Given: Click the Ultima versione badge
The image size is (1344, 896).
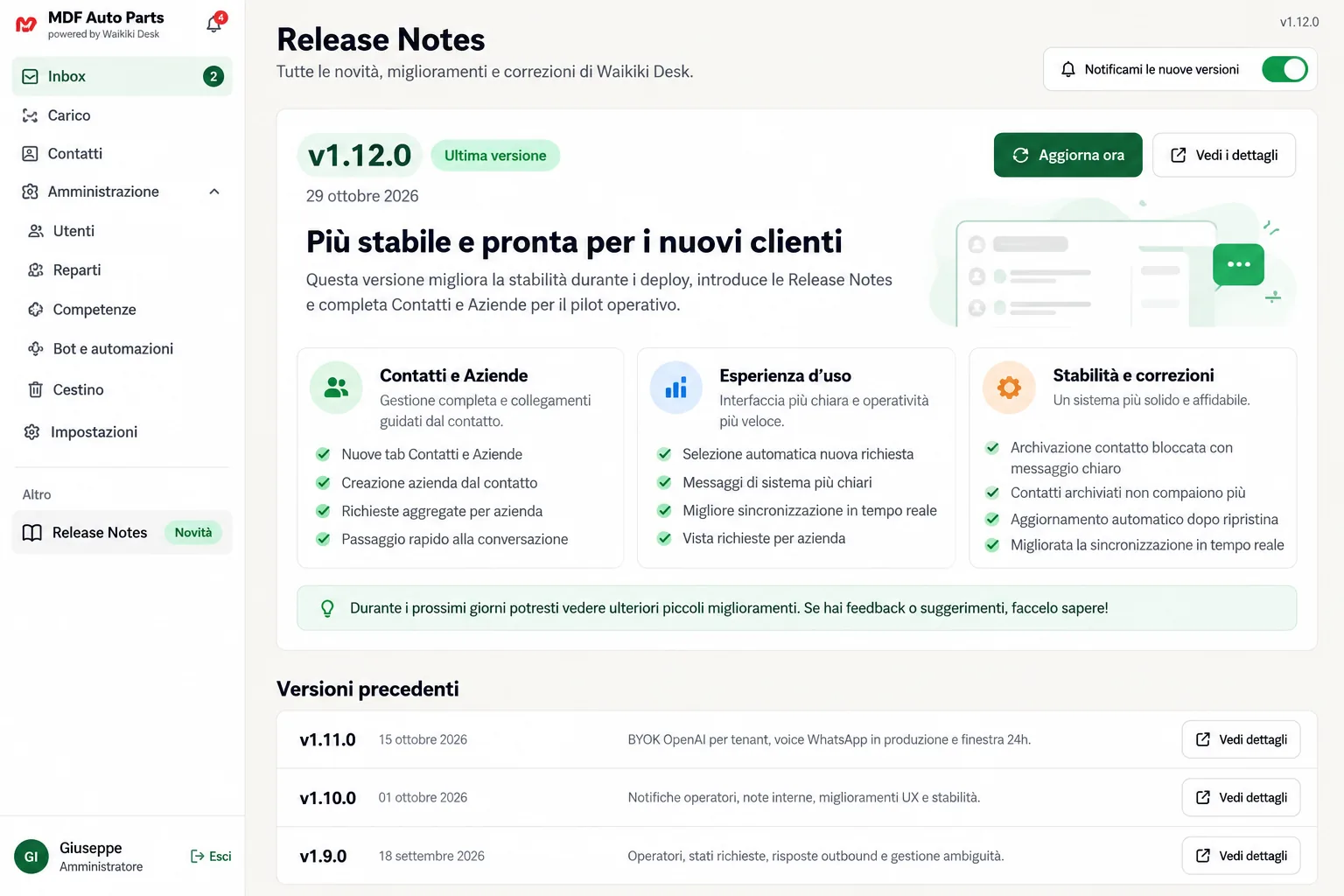Looking at the screenshot, I should [x=495, y=156].
